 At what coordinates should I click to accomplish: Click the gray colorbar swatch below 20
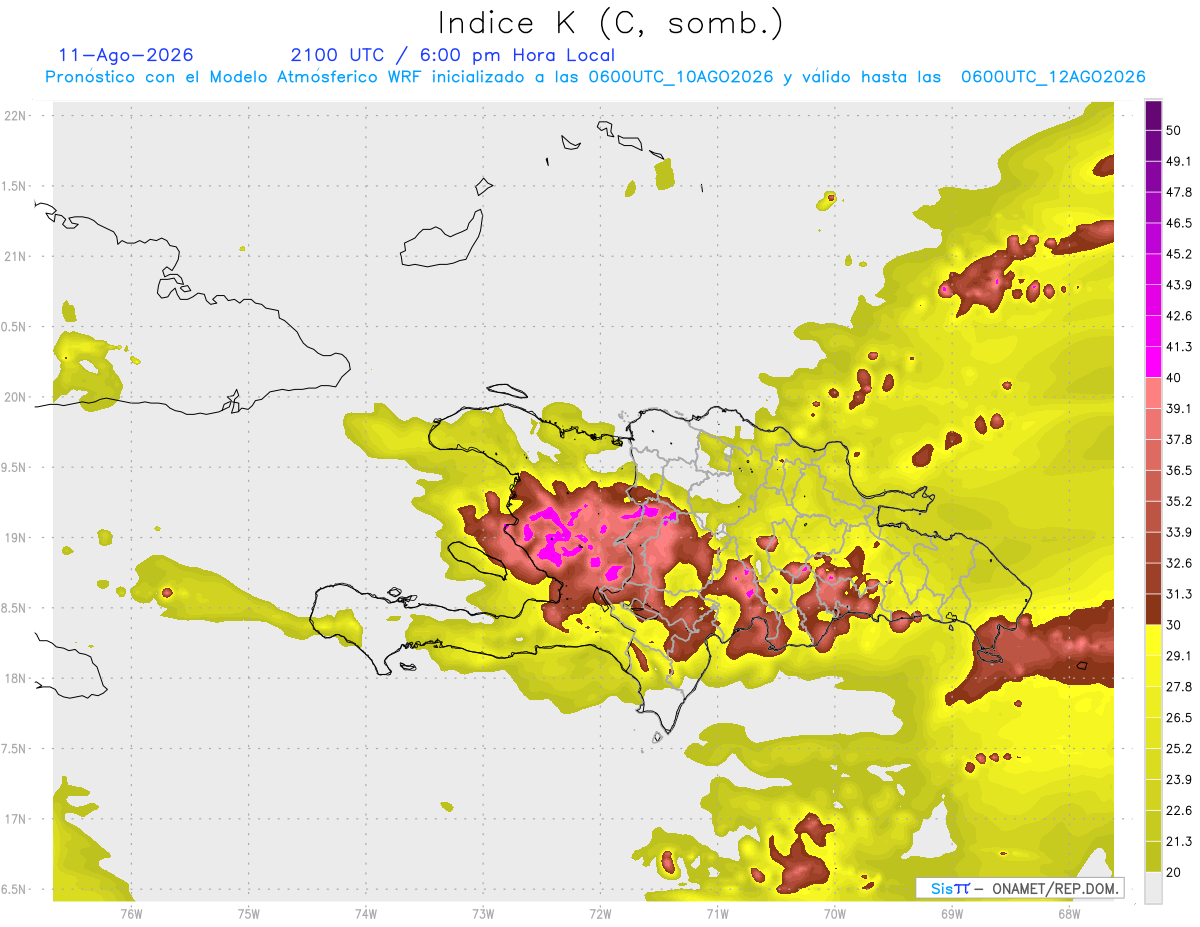pos(1154,888)
